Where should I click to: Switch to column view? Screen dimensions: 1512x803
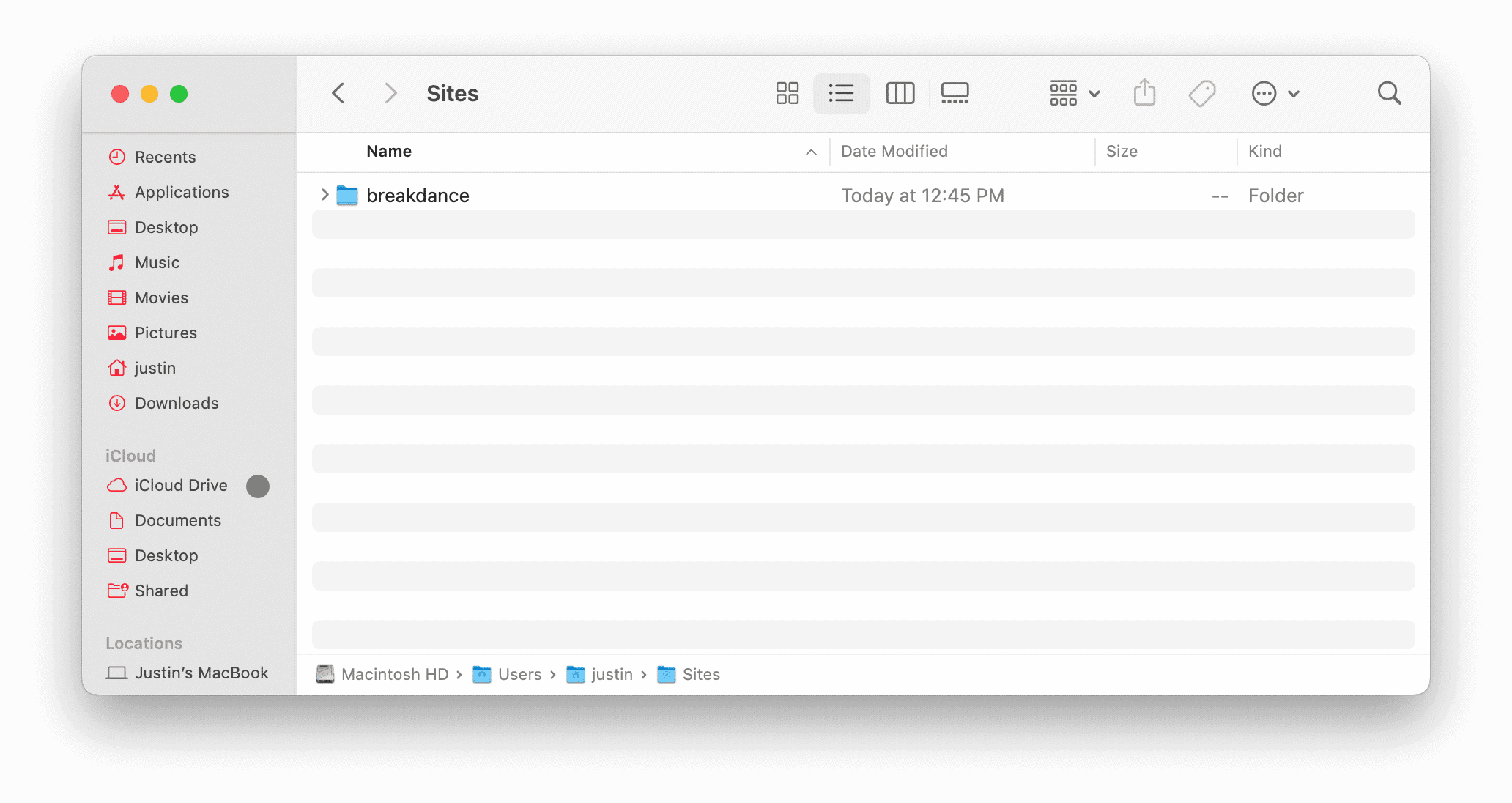click(900, 93)
